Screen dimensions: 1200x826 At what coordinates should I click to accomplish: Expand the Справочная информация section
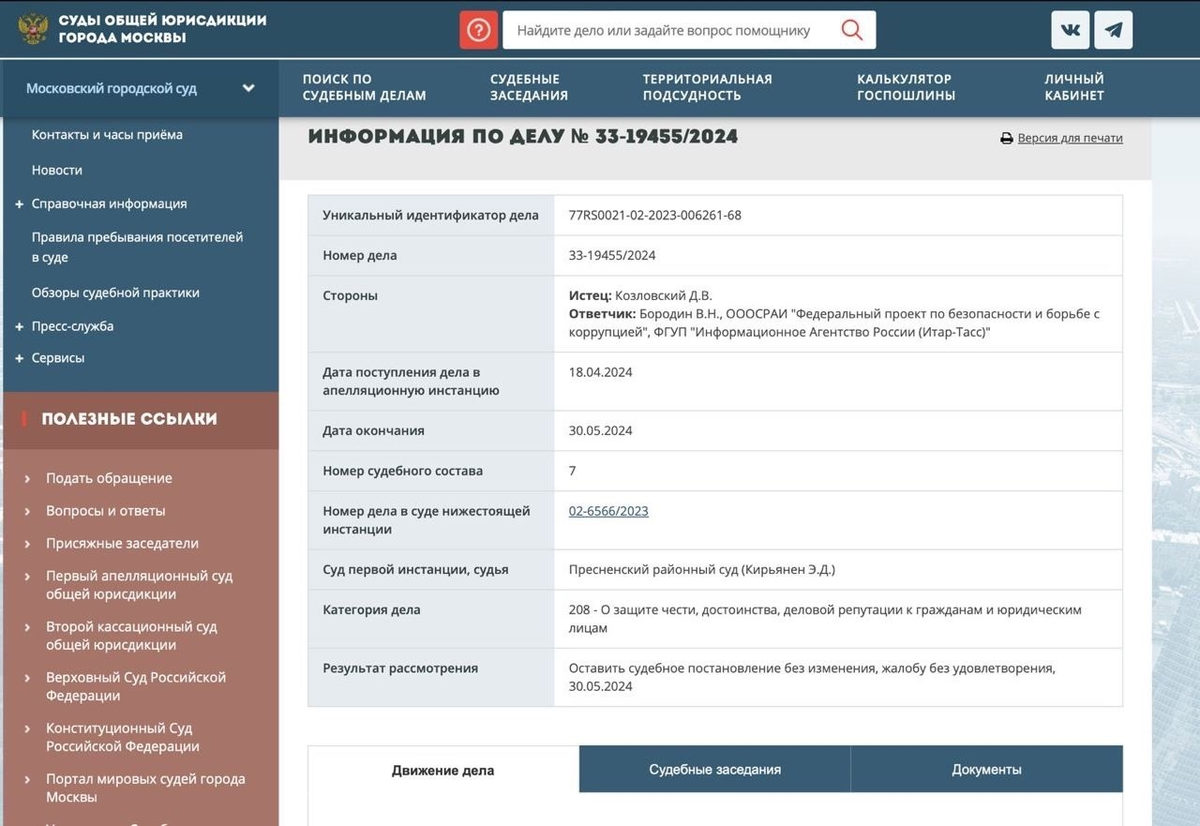[19, 204]
